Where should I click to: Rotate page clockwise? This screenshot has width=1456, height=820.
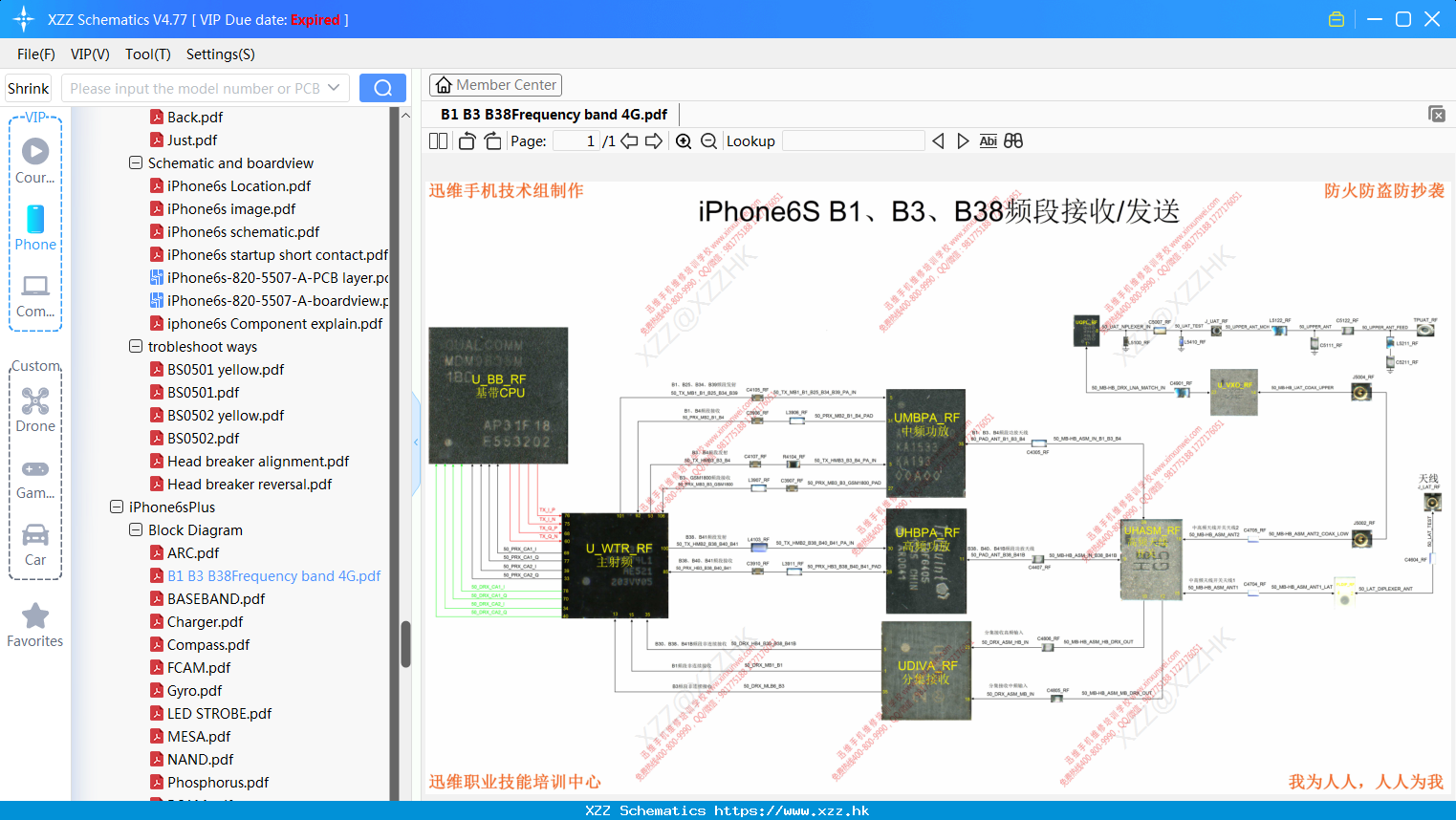point(492,141)
